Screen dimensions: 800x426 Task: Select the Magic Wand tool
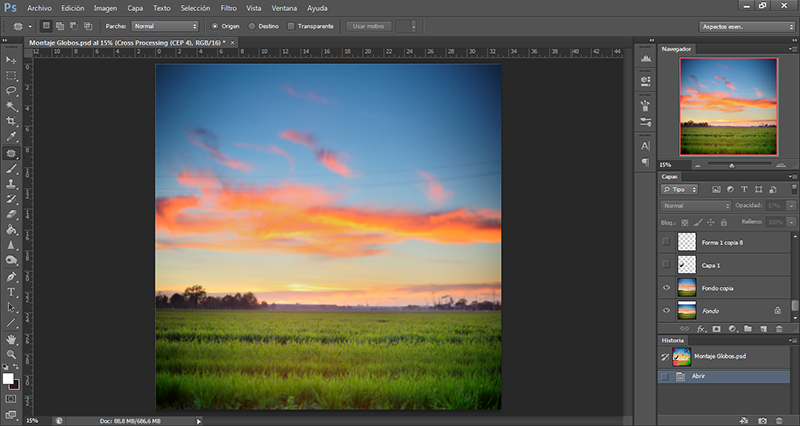pos(11,106)
